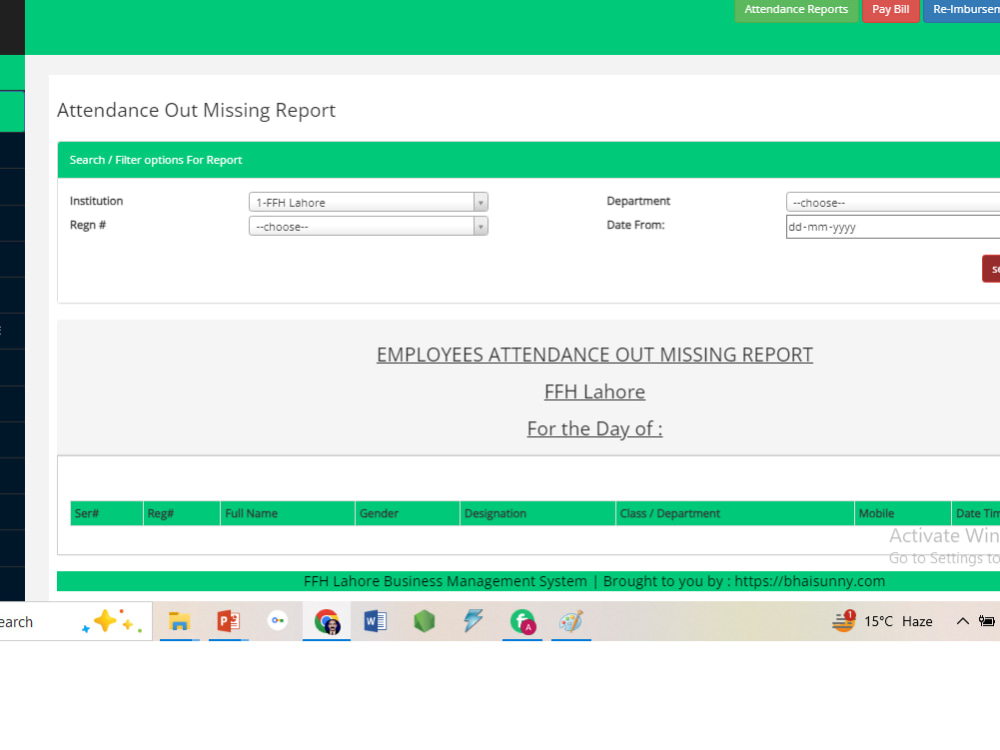1000x750 pixels.
Task: Select the highlighted green sidebar menu item
Action: click(x=12, y=112)
